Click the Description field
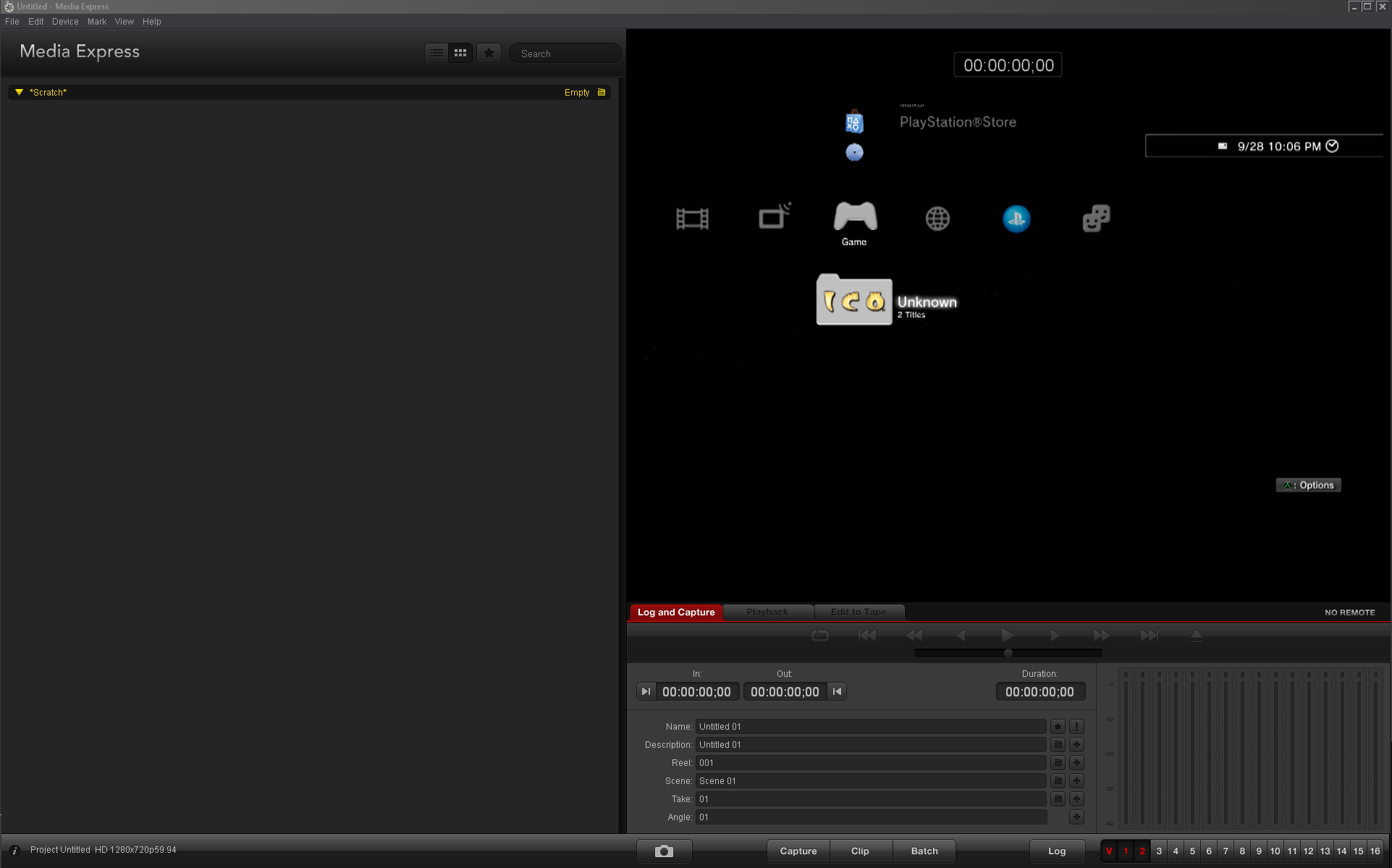This screenshot has width=1392, height=868. pyautogui.click(x=871, y=745)
